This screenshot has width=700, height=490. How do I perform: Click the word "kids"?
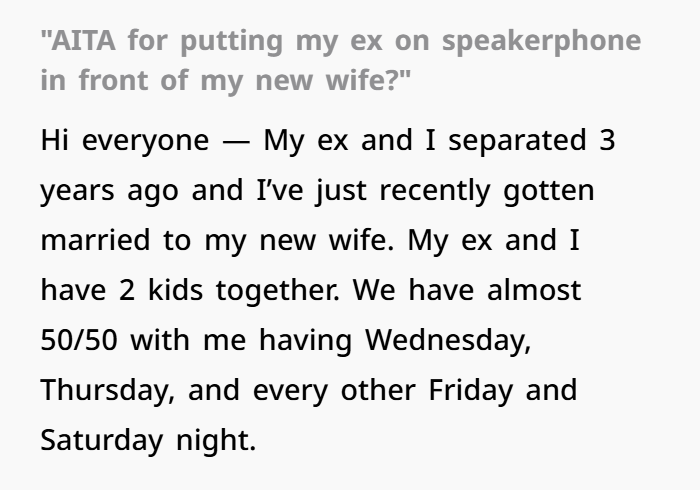point(175,290)
